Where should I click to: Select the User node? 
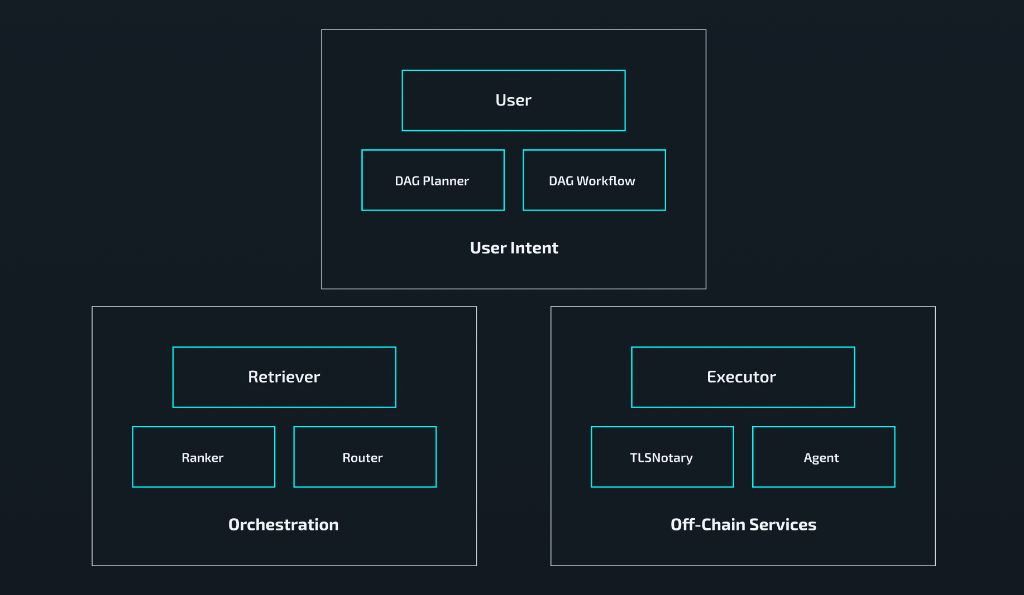pos(513,100)
